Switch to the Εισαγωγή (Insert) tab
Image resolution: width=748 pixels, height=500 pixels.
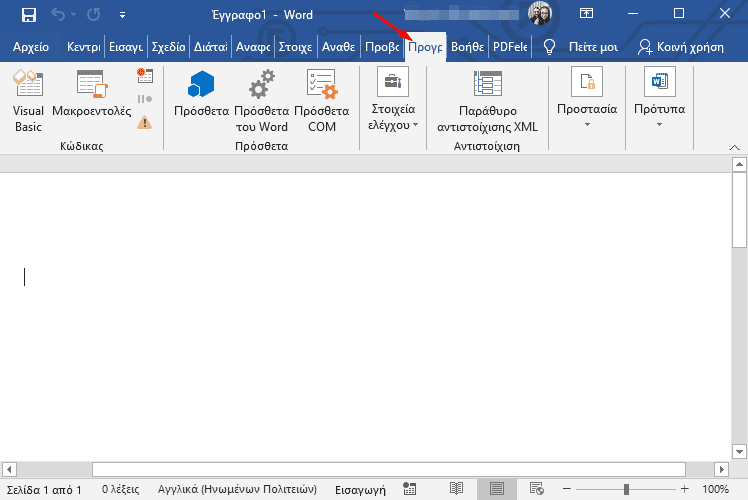pos(126,47)
